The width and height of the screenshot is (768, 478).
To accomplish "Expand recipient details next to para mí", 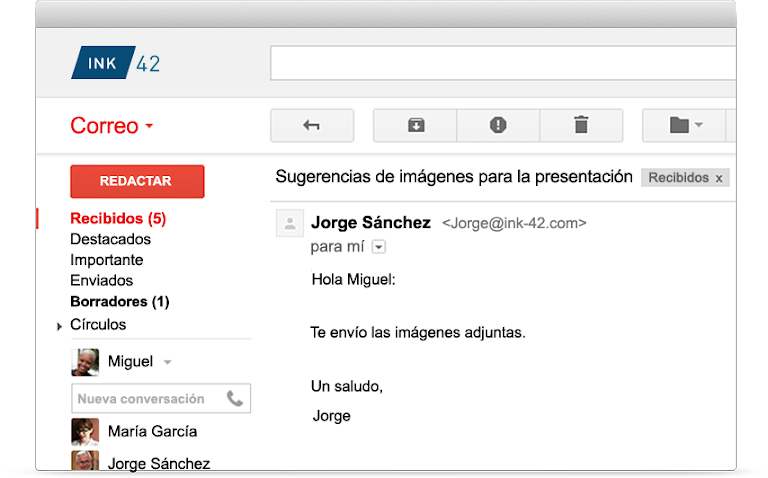I will pos(379,247).
